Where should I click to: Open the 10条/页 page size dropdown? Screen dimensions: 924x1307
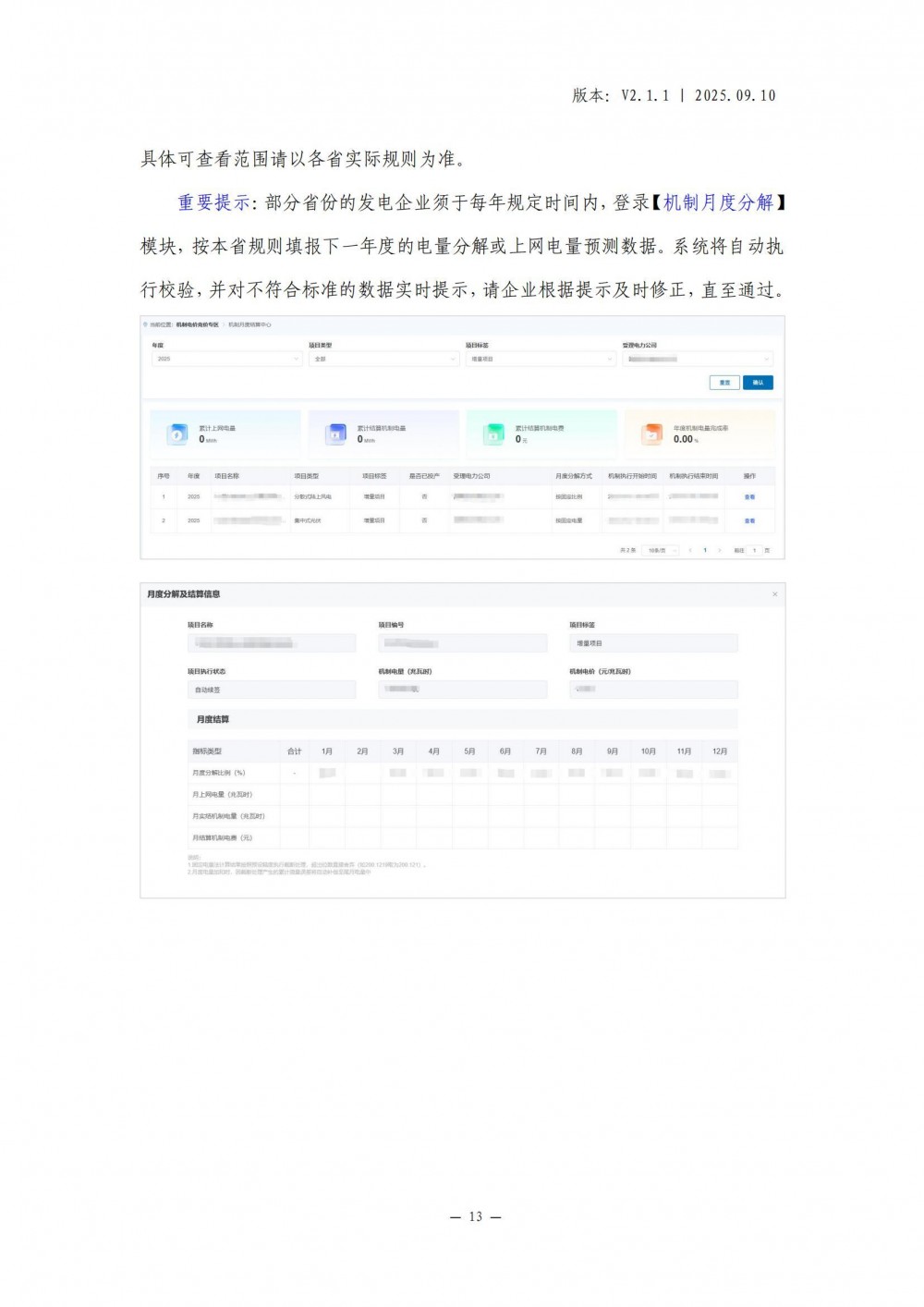point(661,550)
